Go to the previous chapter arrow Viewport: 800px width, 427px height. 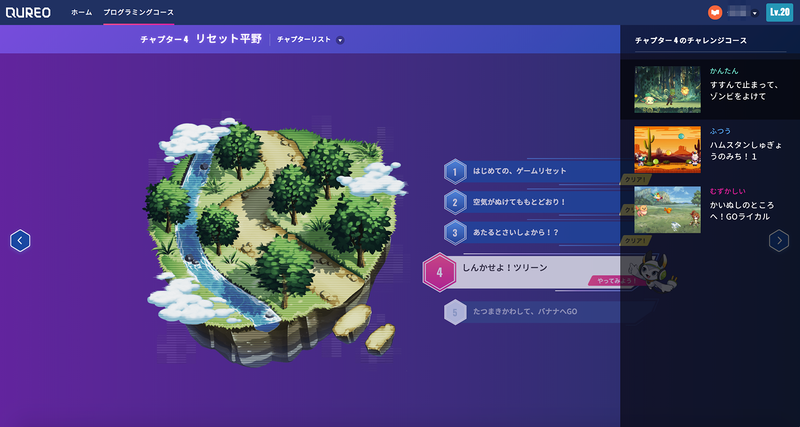[x=20, y=241]
